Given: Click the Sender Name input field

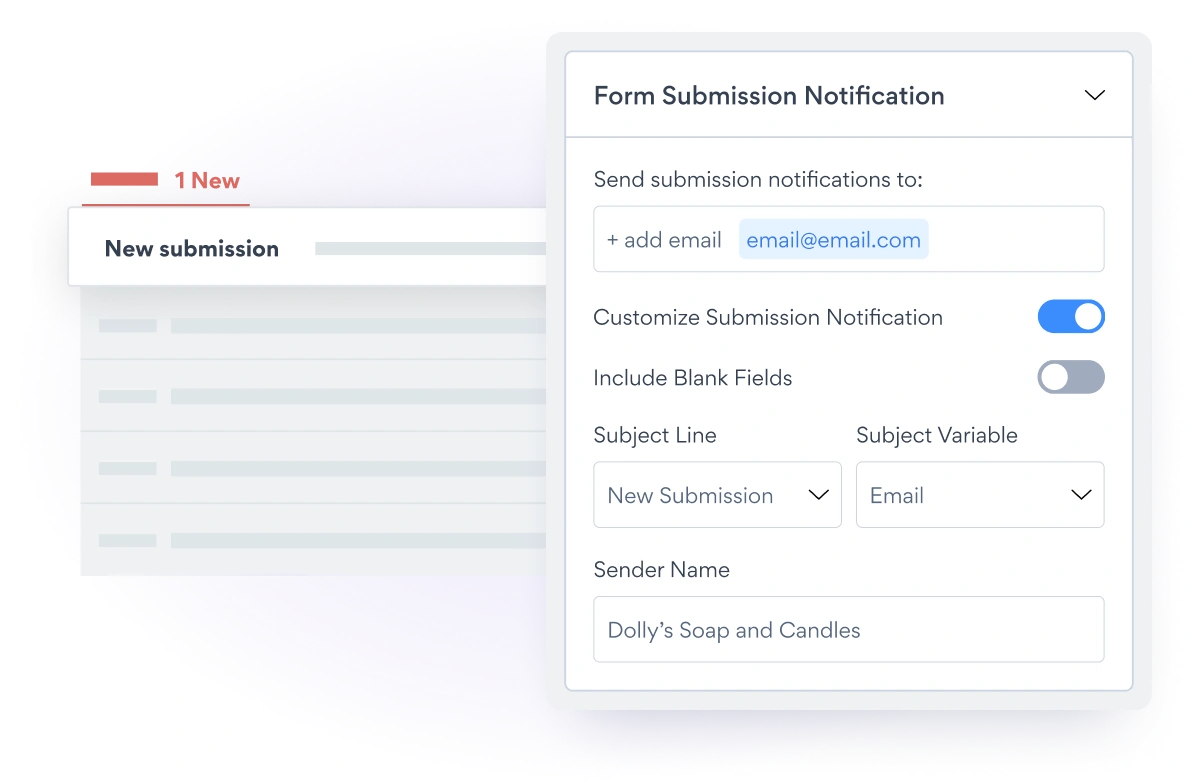Looking at the screenshot, I should [848, 630].
